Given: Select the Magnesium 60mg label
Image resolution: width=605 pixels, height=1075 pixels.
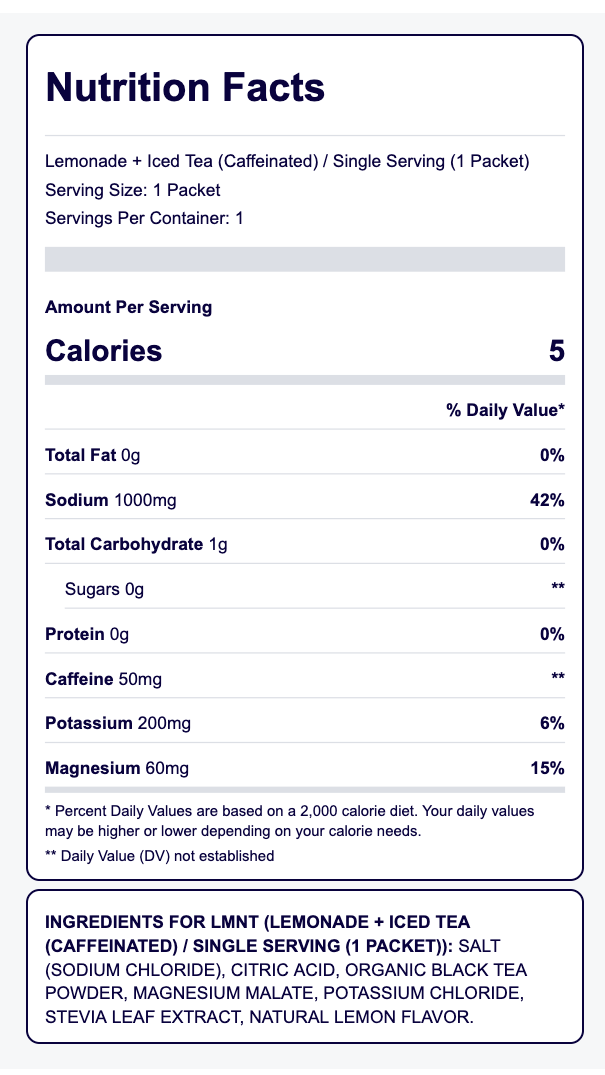Looking at the screenshot, I should [117, 769].
